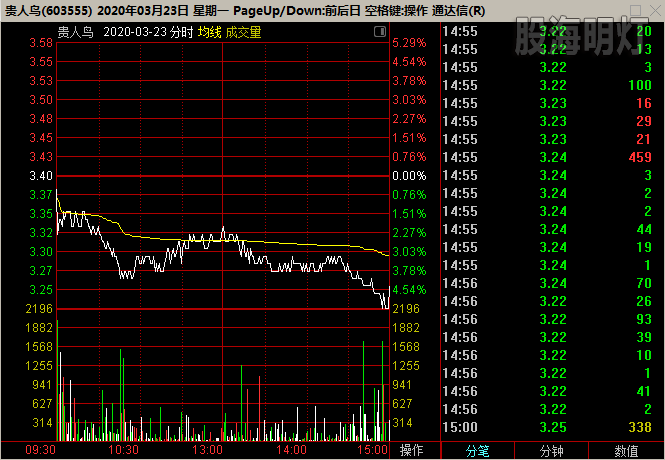Select the 14:56 3.22 trade with volume 39
The height and width of the screenshot is (460, 665).
pos(547,337)
